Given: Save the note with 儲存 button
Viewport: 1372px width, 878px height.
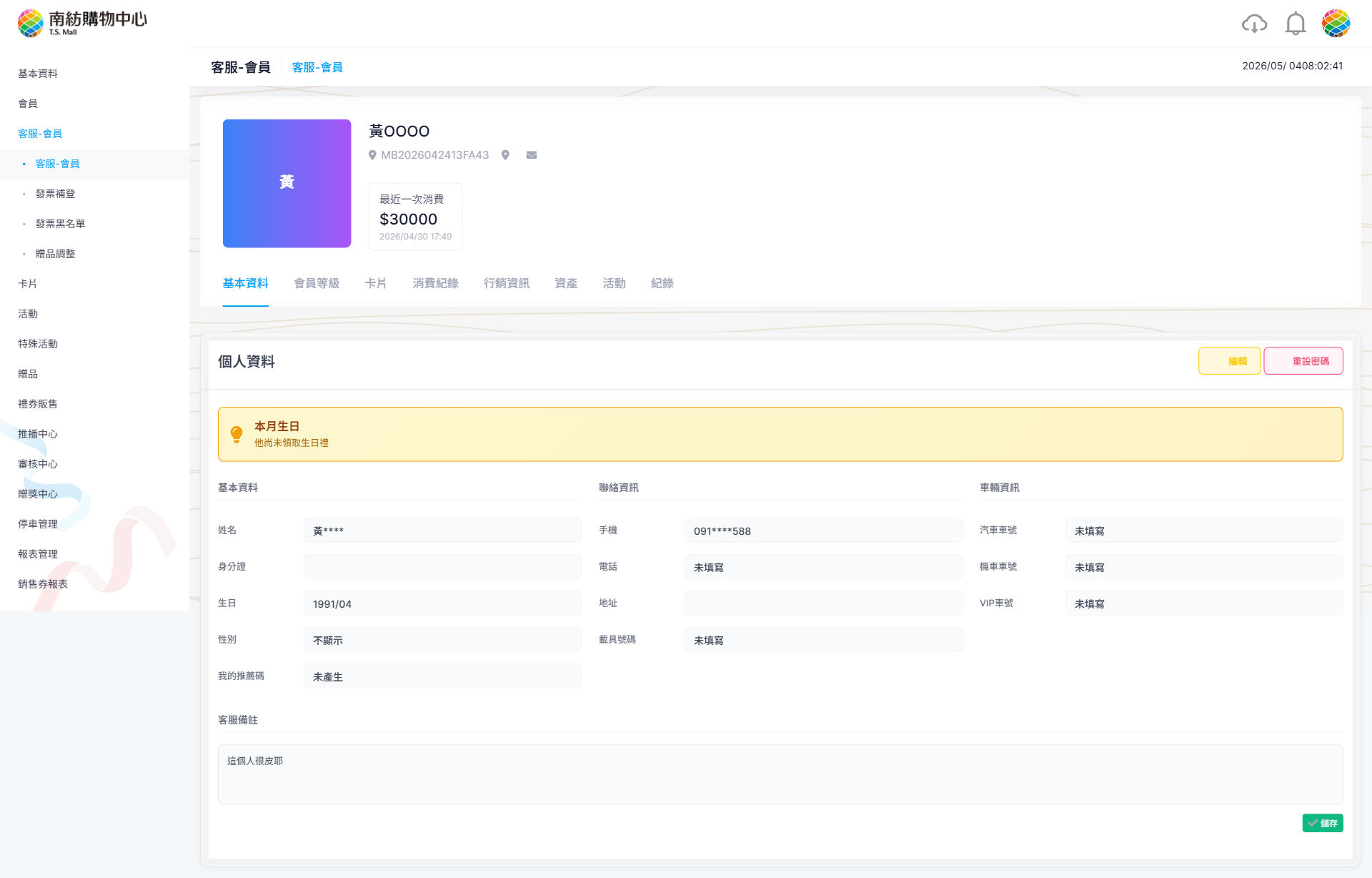Looking at the screenshot, I should [1323, 823].
